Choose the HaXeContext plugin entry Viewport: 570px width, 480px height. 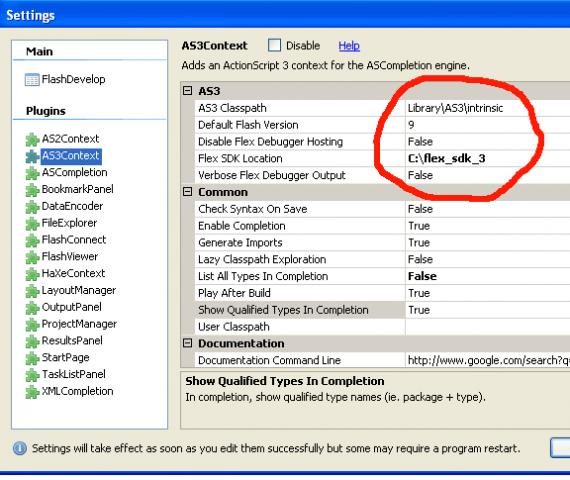click(x=73, y=273)
